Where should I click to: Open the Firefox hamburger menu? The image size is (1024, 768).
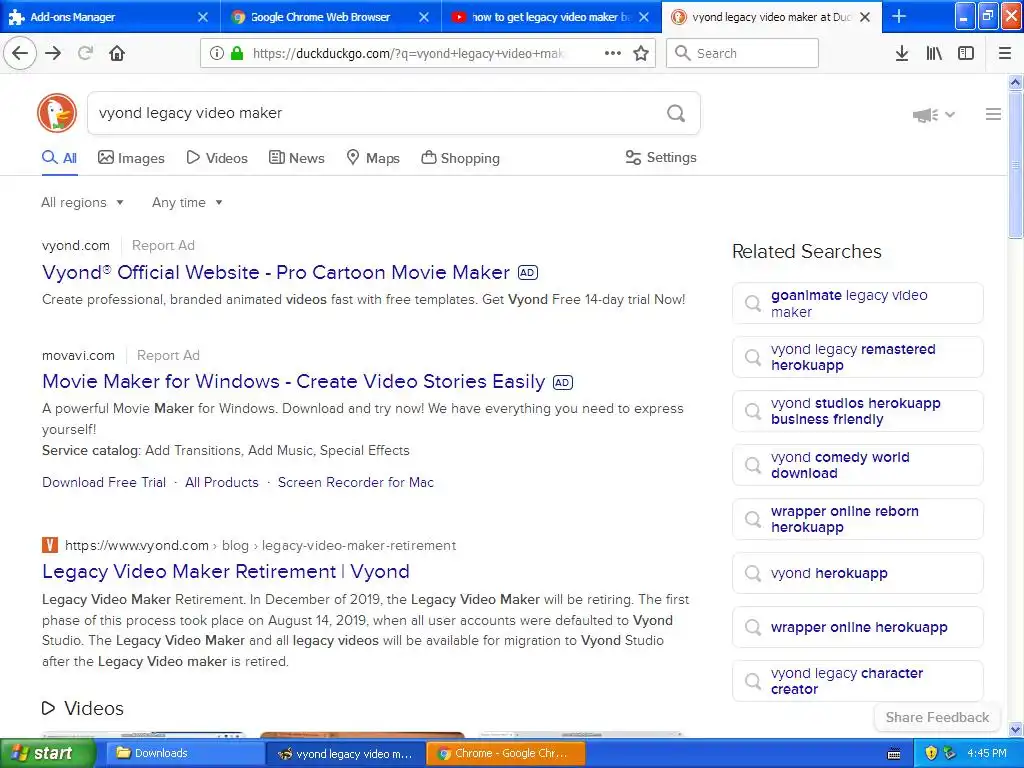point(1005,53)
